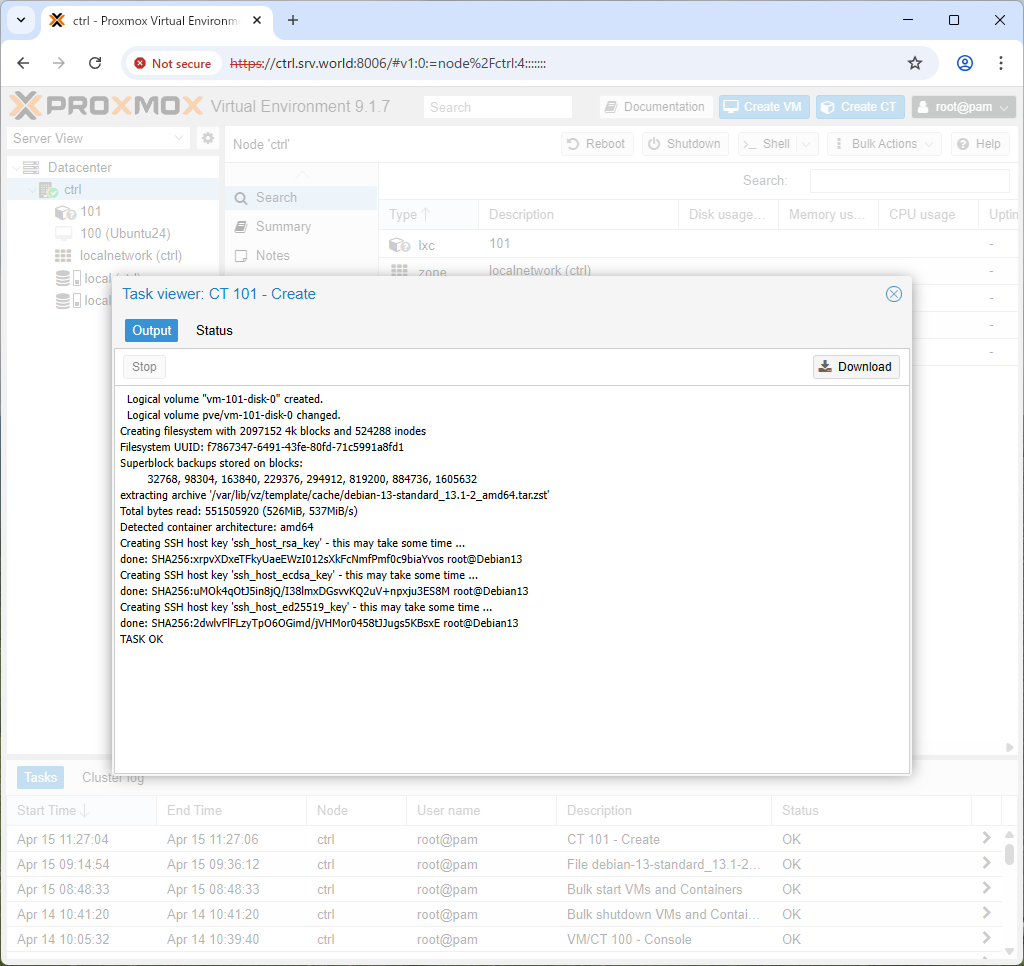Open a new browser tab
This screenshot has height=966, width=1024.
[x=293, y=20]
